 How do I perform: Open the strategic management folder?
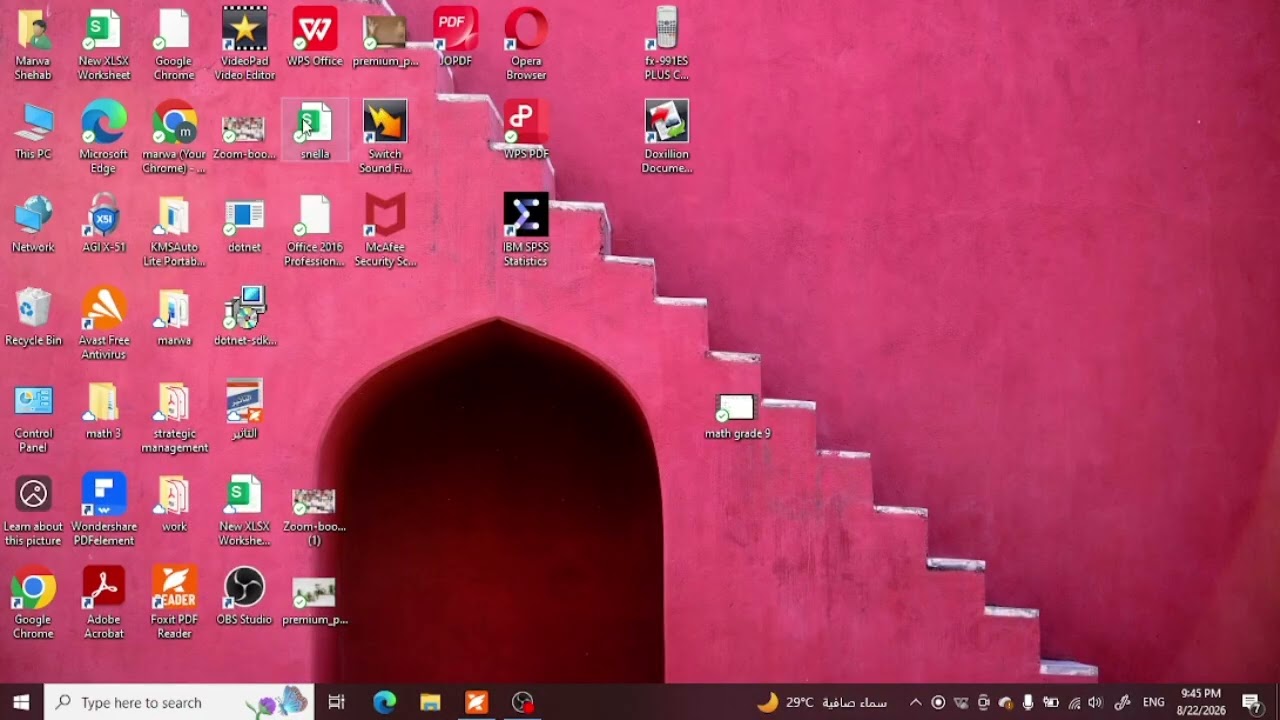pos(174,417)
